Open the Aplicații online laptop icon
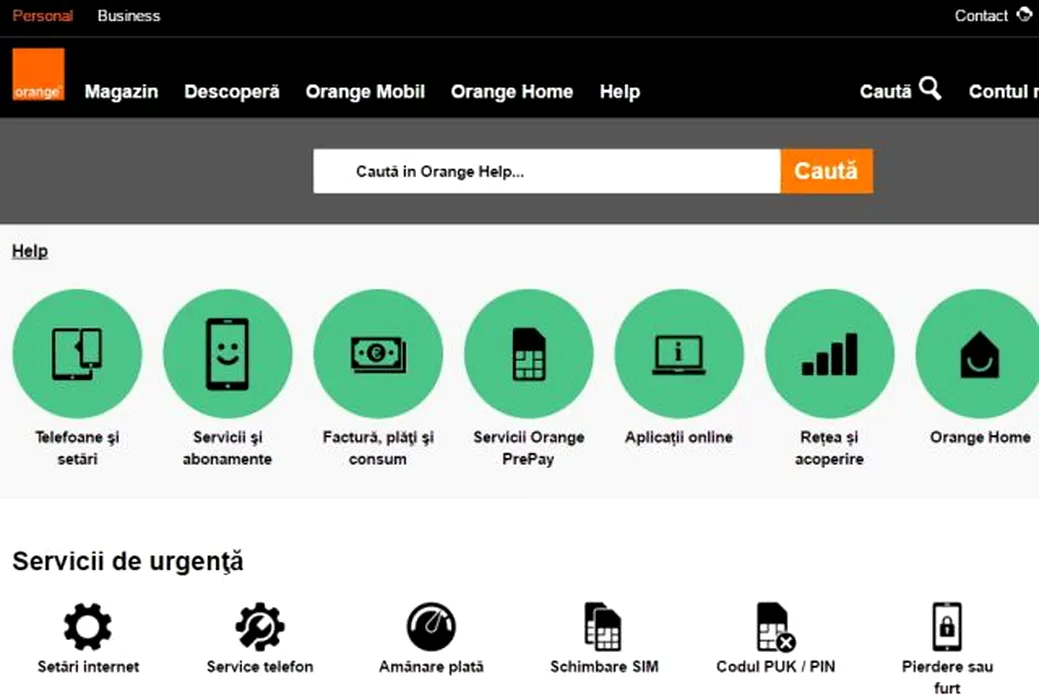The width and height of the screenshot is (1039, 700). 679,353
